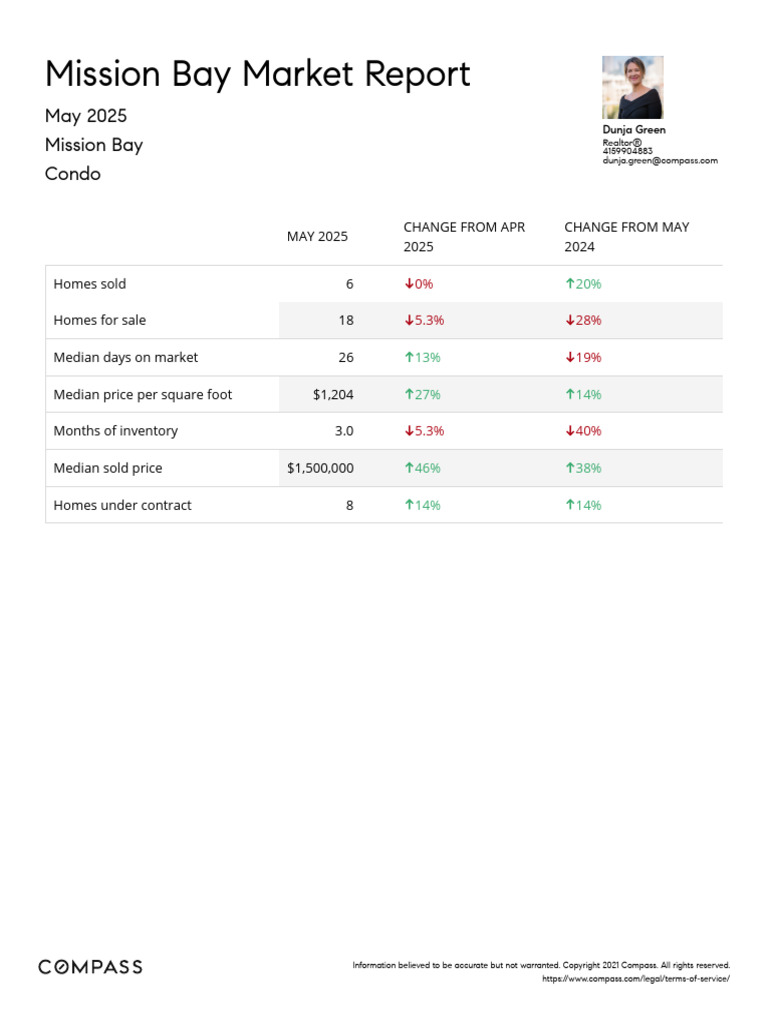Click the red down arrow beside 40%
This screenshot has width=768, height=1024.
569,431
